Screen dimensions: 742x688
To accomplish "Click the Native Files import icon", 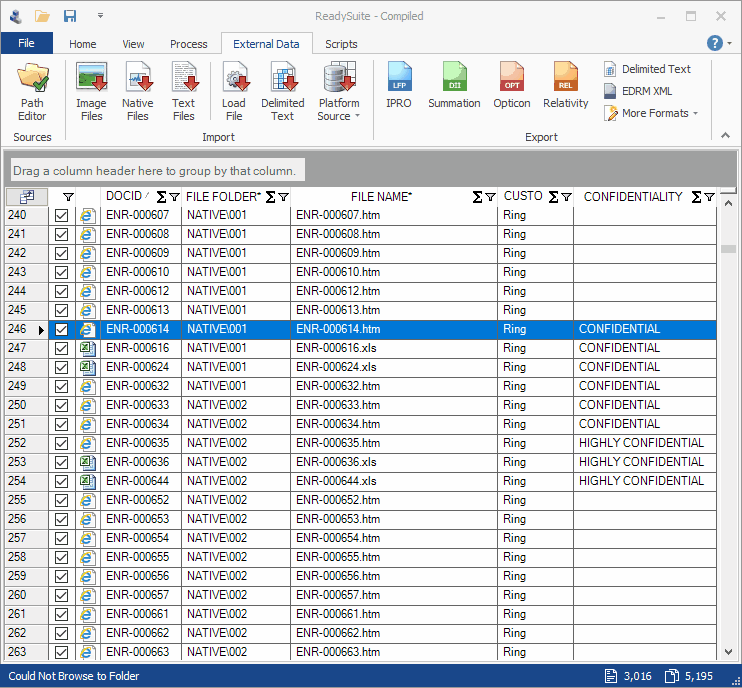I will 138,91.
